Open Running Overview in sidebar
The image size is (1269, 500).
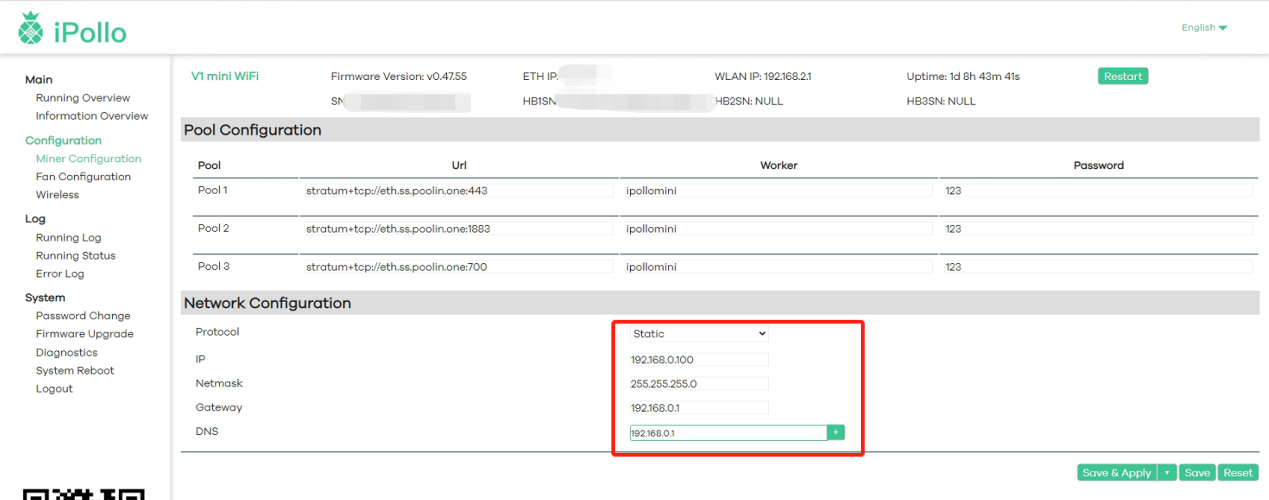[x=83, y=98]
